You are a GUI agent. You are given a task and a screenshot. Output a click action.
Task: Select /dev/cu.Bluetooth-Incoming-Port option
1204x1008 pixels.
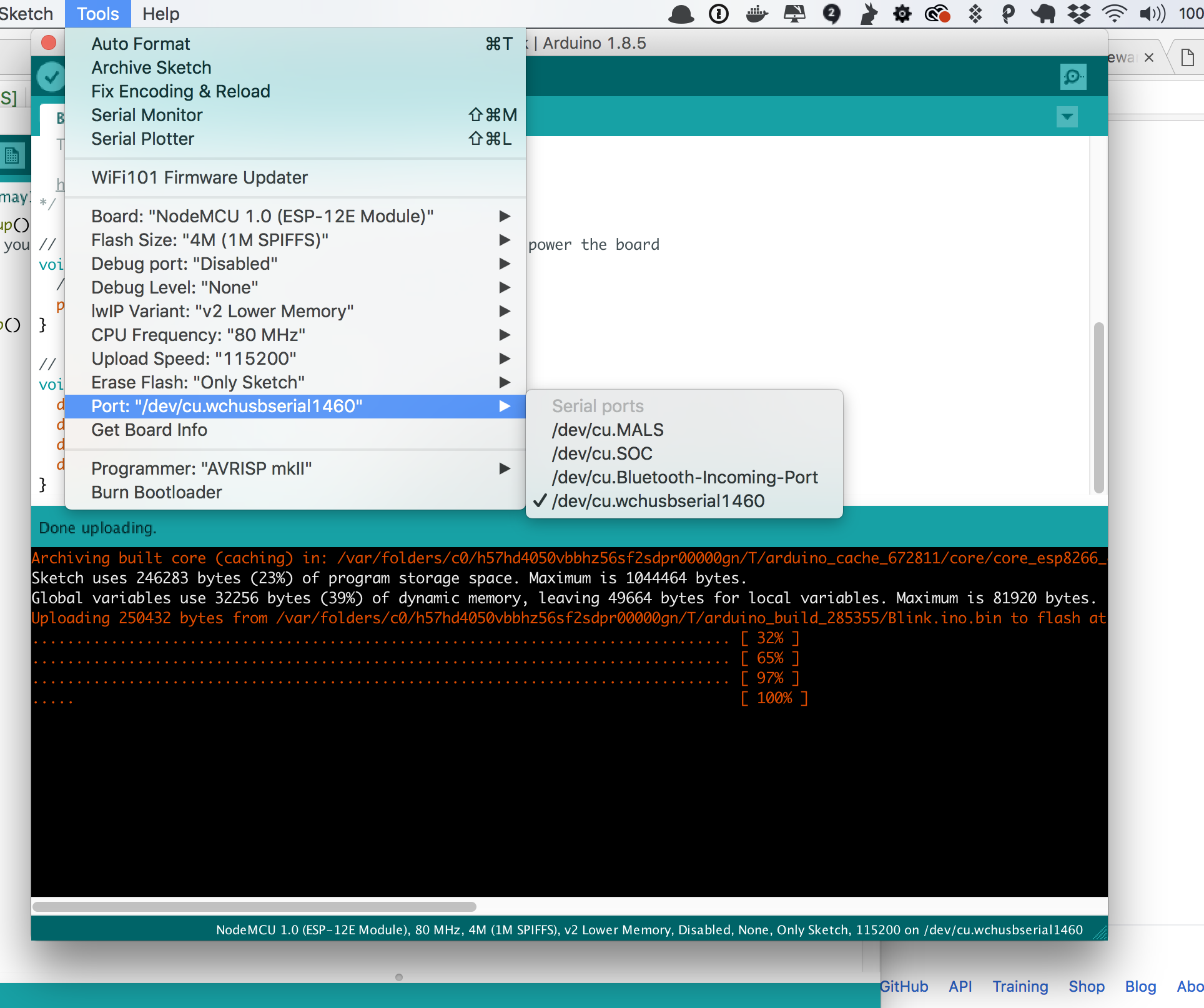[684, 477]
